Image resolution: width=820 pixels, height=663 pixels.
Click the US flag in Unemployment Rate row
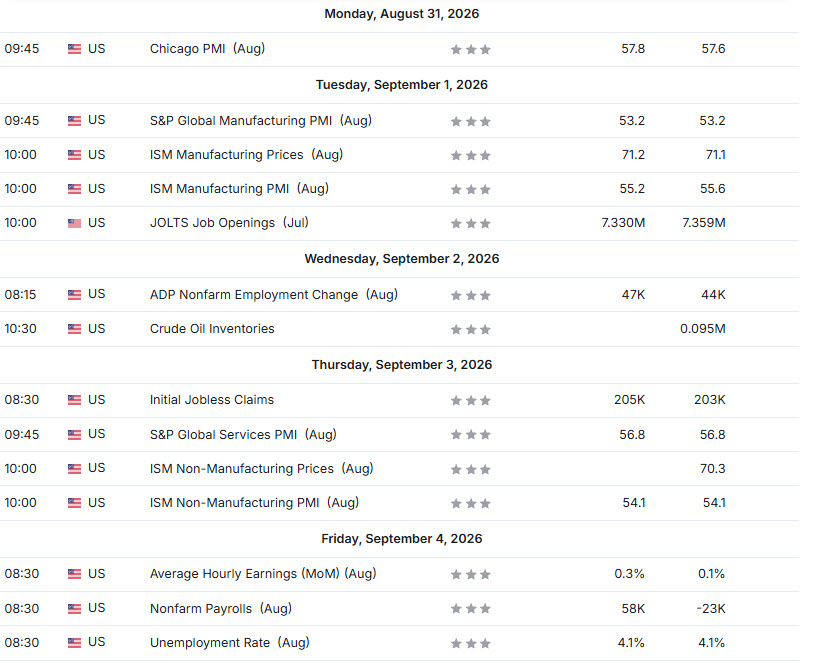click(74, 643)
